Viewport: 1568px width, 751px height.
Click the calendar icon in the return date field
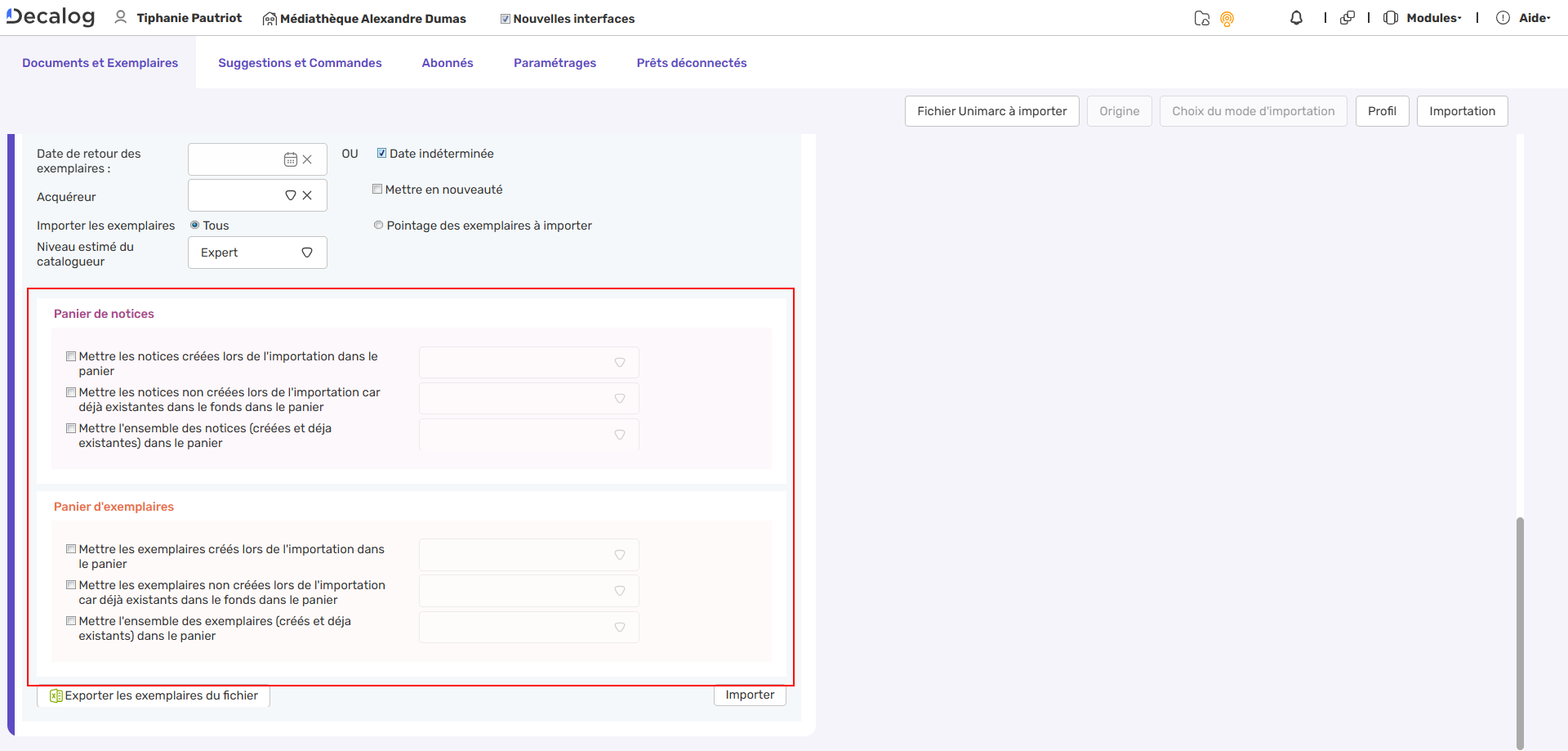(291, 159)
